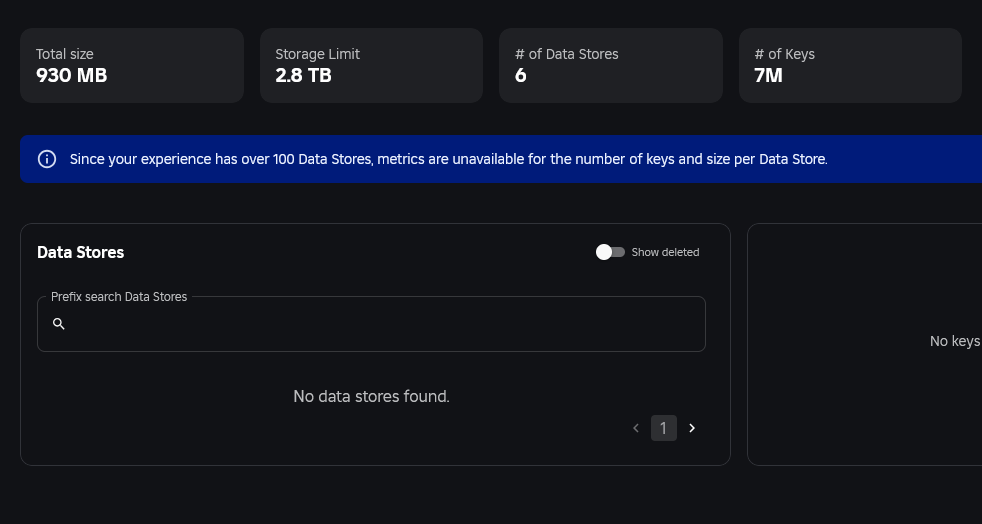Image resolution: width=982 pixels, height=524 pixels.
Task: Toggle the Show deleted switch
Action: [610, 252]
